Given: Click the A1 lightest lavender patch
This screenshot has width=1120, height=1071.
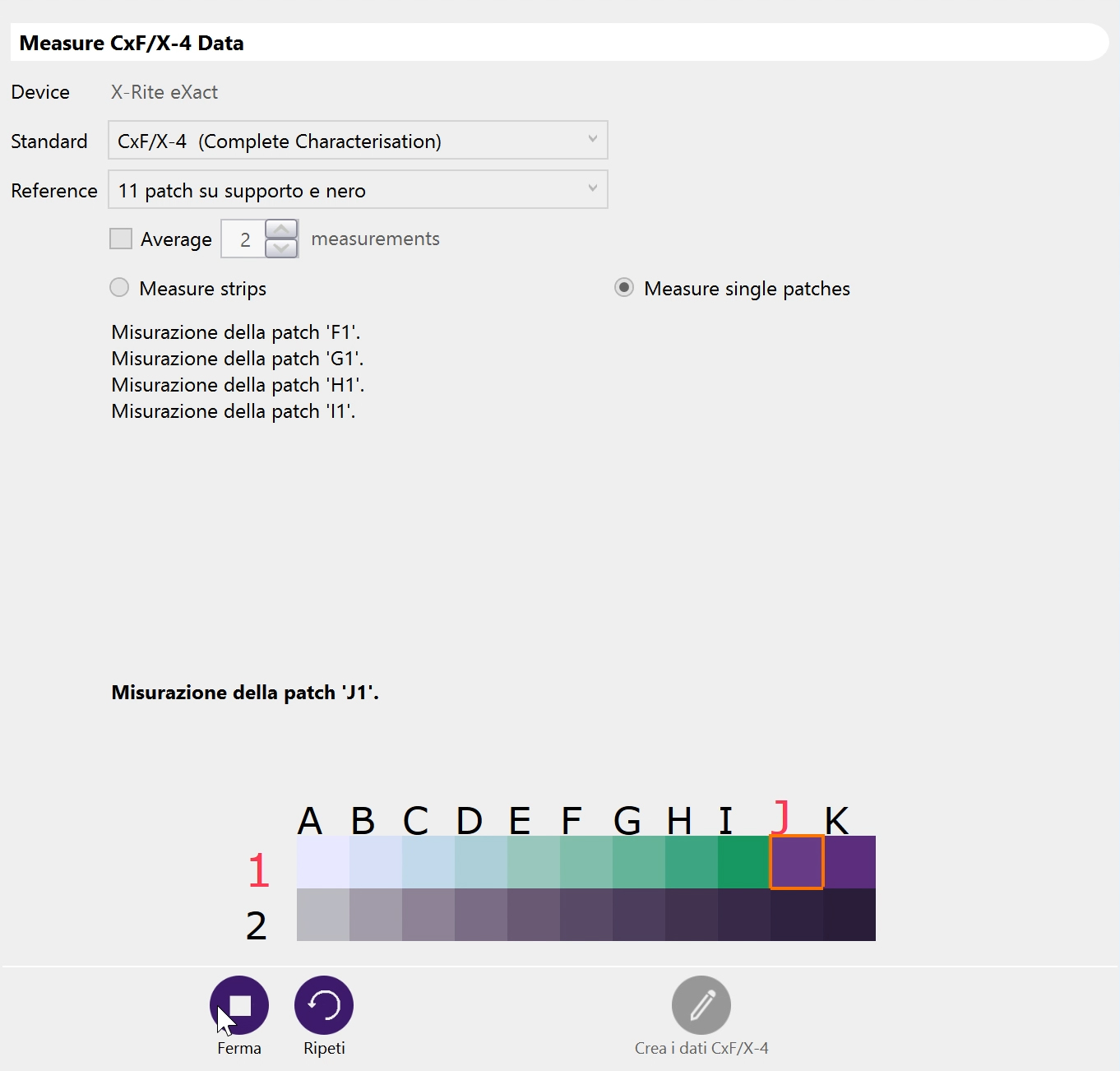Looking at the screenshot, I should pos(323,862).
